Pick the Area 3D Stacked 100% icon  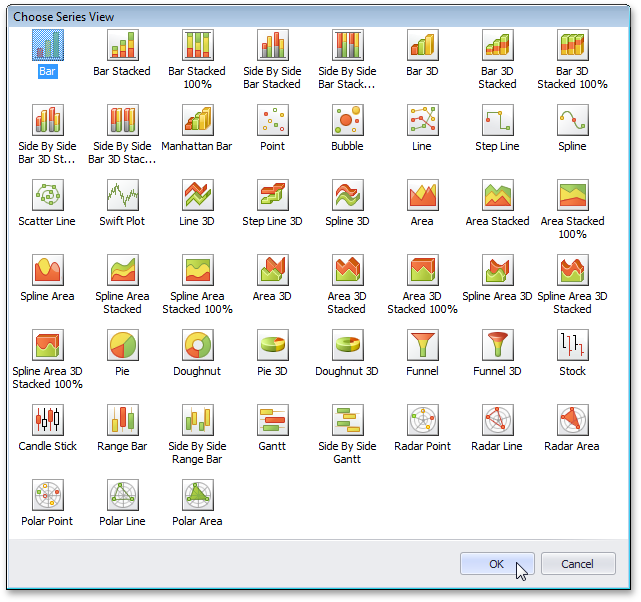click(x=423, y=270)
